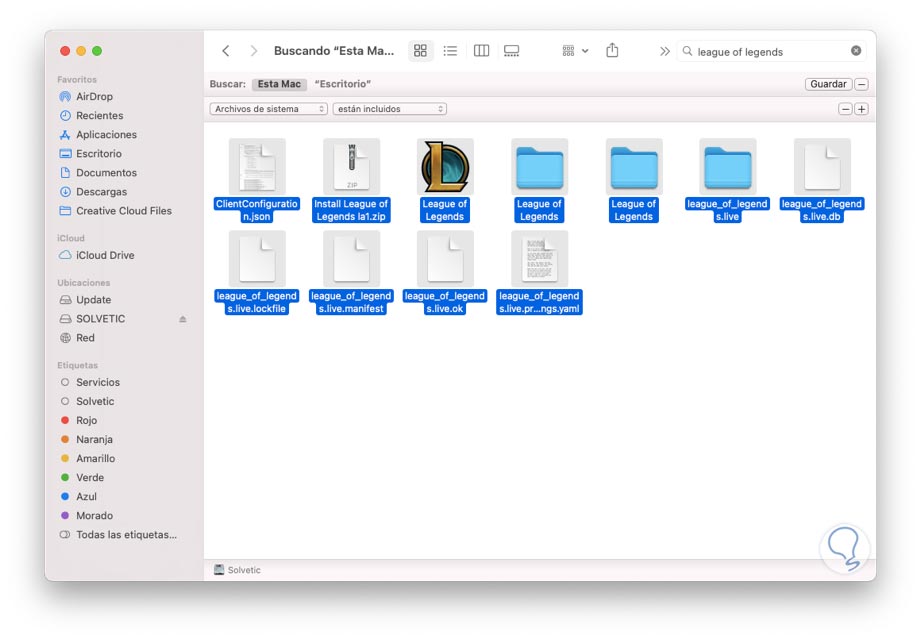Go back with the left arrow button
The width and height of the screenshot is (921, 640).
pos(226,51)
